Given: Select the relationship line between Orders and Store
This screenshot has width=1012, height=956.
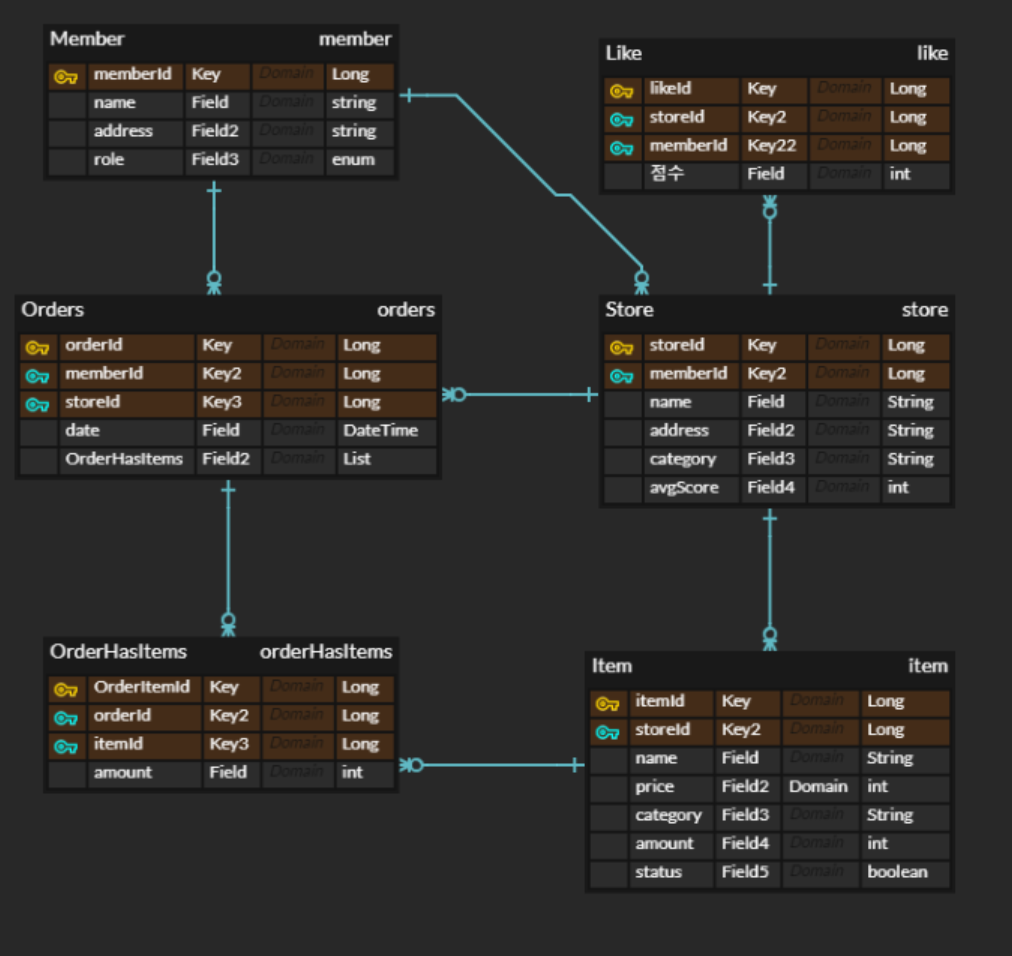Looking at the screenshot, I should tap(520, 394).
